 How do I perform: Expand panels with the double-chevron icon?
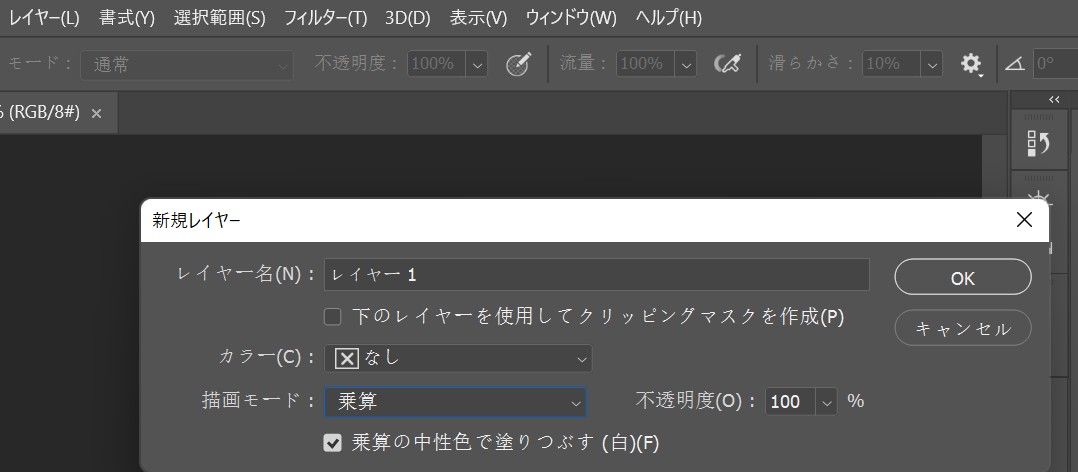coord(1054,100)
